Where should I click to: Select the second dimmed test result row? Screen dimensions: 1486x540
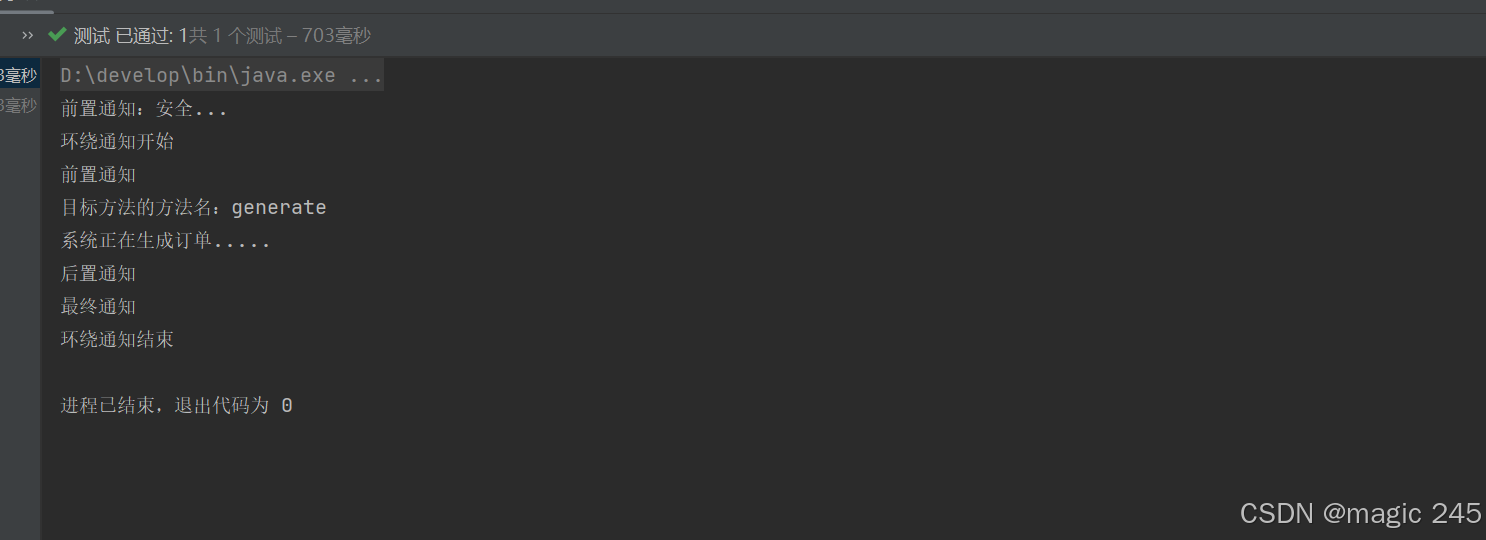pos(19,105)
